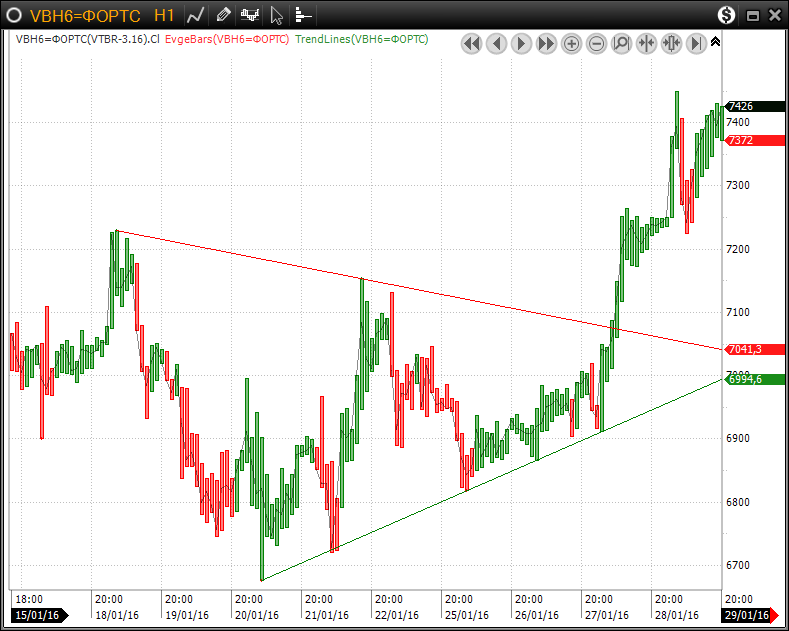This screenshot has height=631, width=789.
Task: Select the pencil drawing tool
Action: tap(223, 15)
